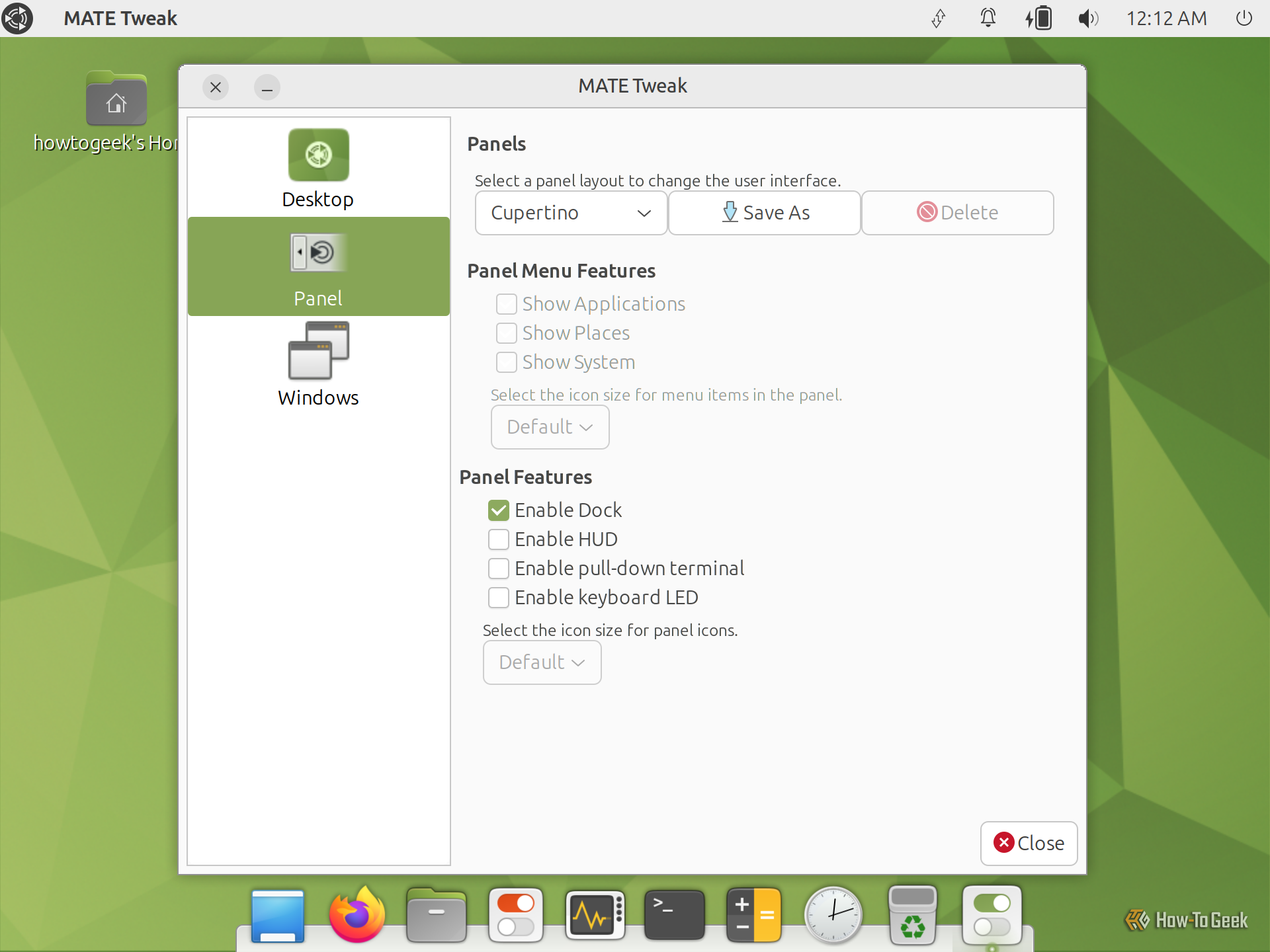Open the volume speaker indicator

coord(1088,19)
